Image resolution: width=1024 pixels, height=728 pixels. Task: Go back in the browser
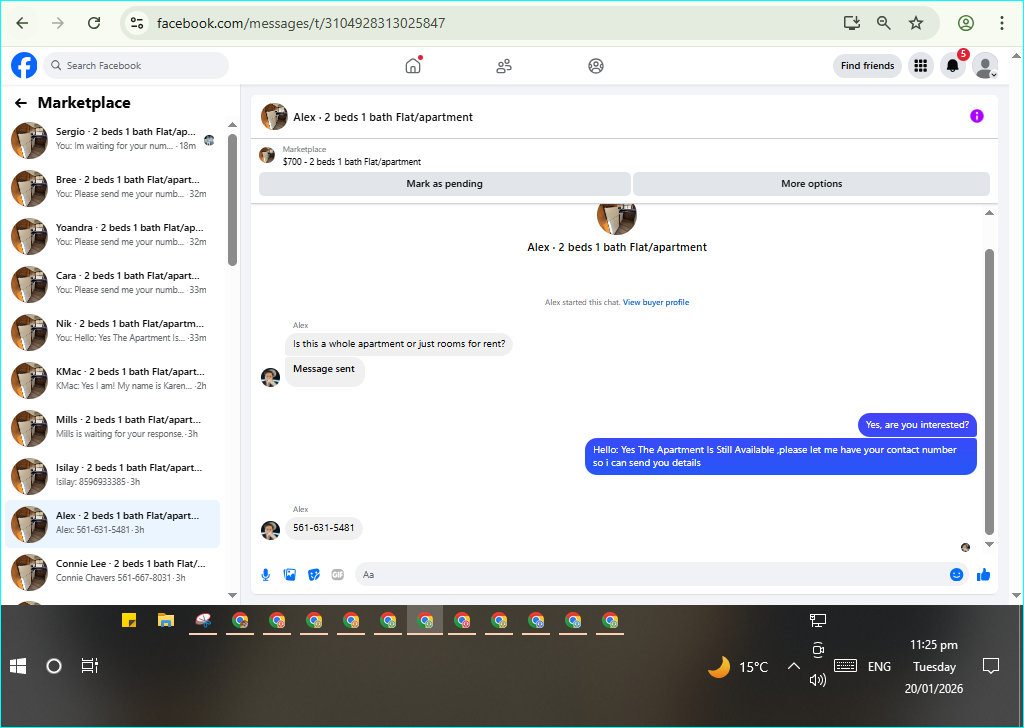tap(22, 23)
